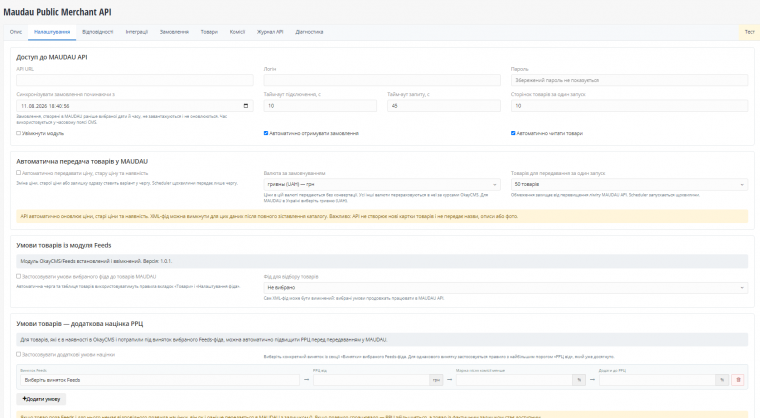Open the Відповідності tab
Viewport: 760px width, 418px height.
pos(97,32)
